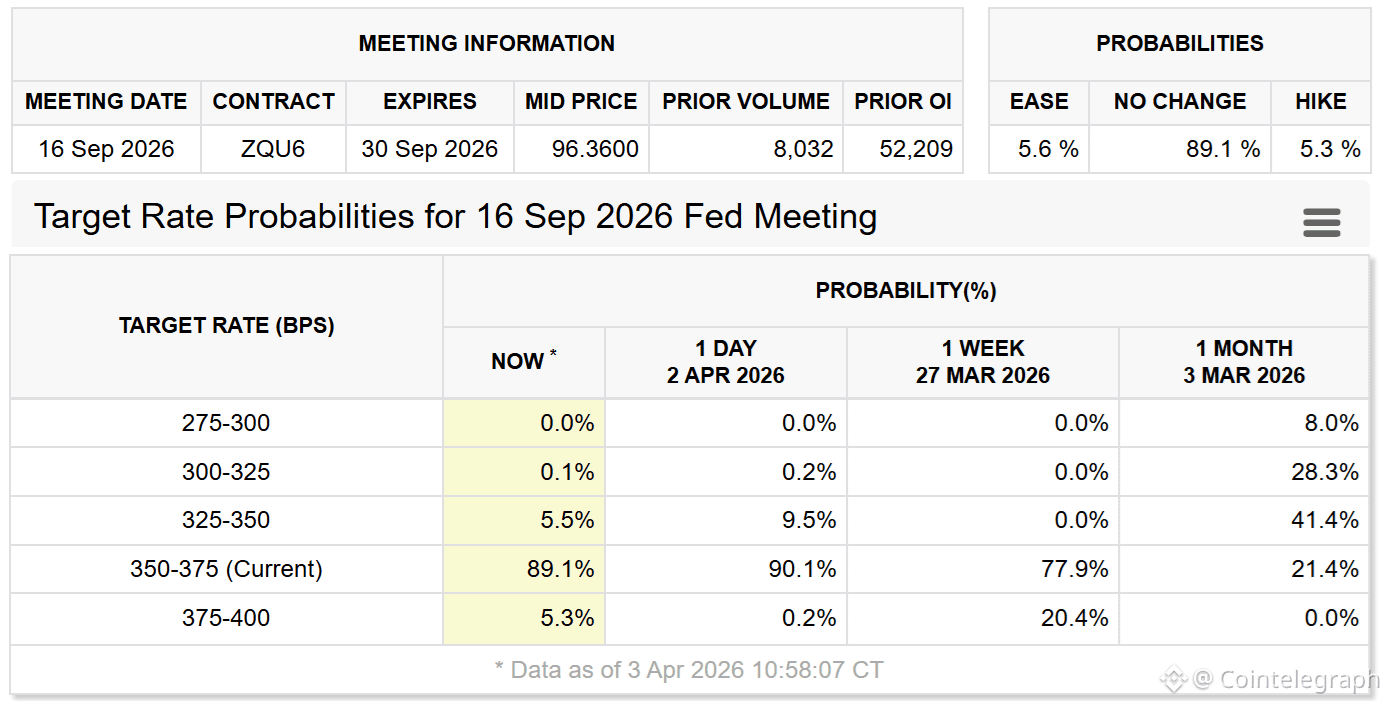Click the 375-400 target rate row label
Viewport: 1388px width, 704px height.
[x=226, y=618]
